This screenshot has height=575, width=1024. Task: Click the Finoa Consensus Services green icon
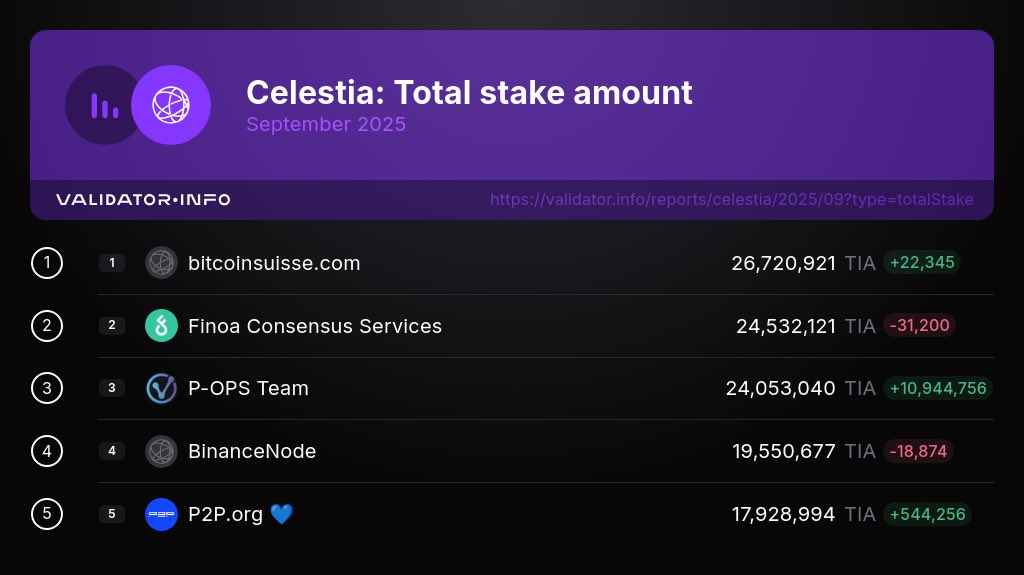tap(161, 326)
